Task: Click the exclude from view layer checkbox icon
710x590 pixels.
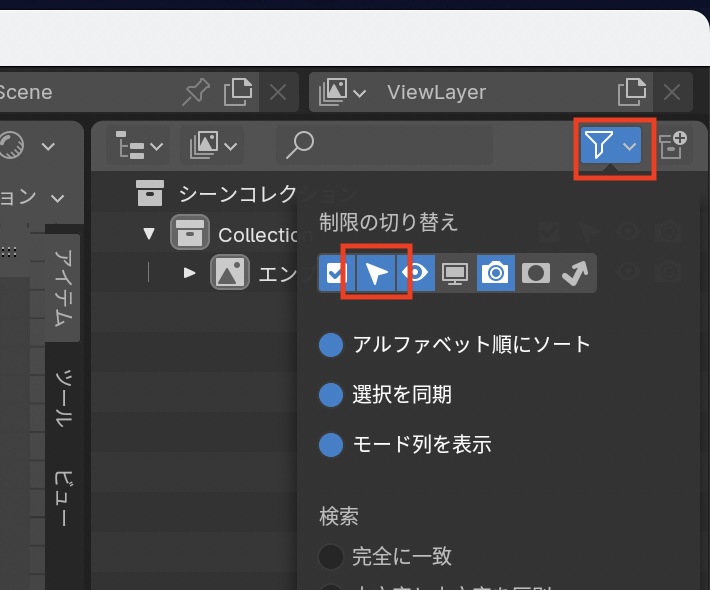Action: (337, 273)
